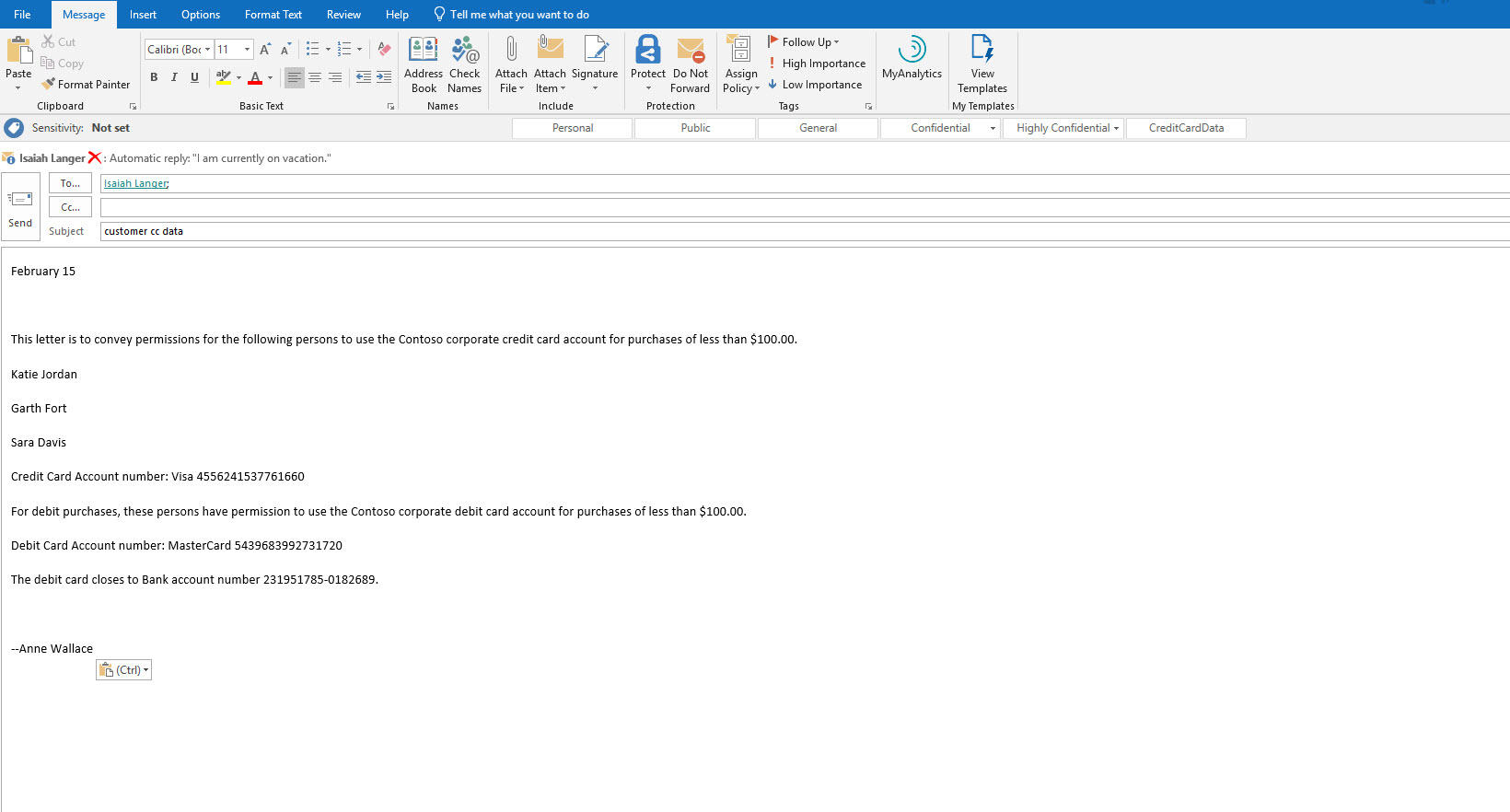The image size is (1510, 812).
Task: Toggle Italic formatting
Action: tap(174, 77)
